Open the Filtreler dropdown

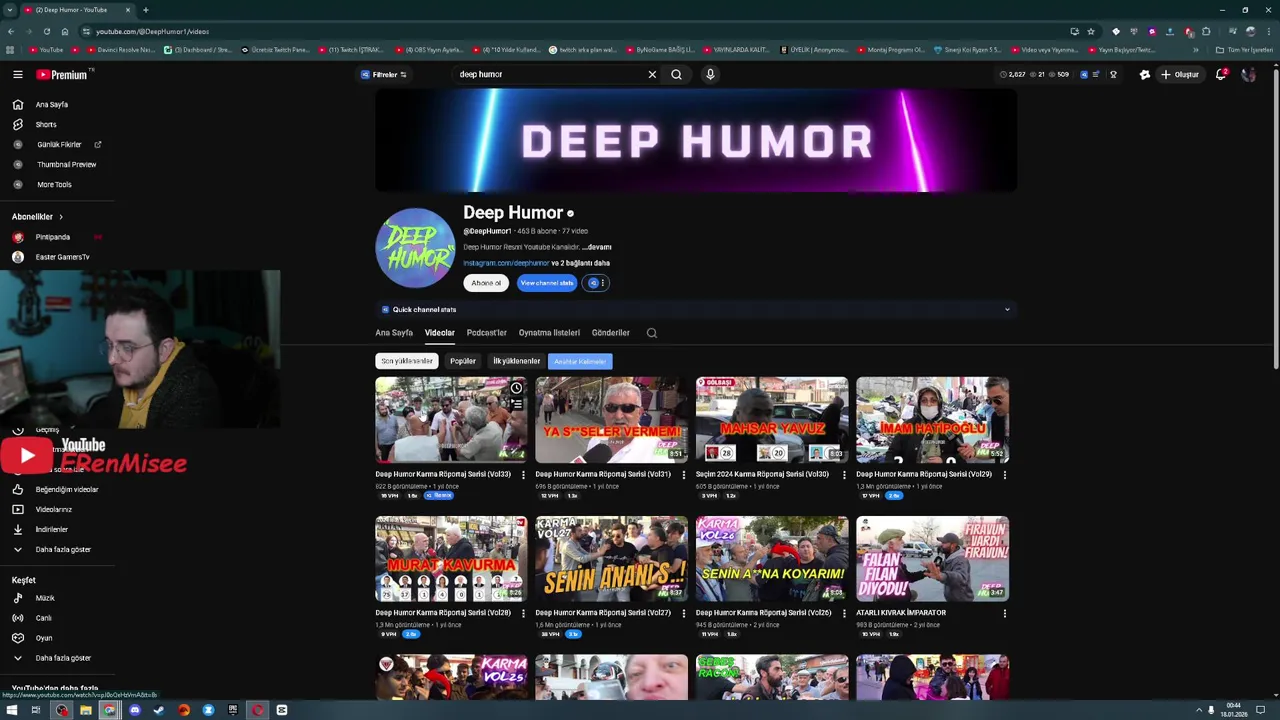[x=384, y=74]
